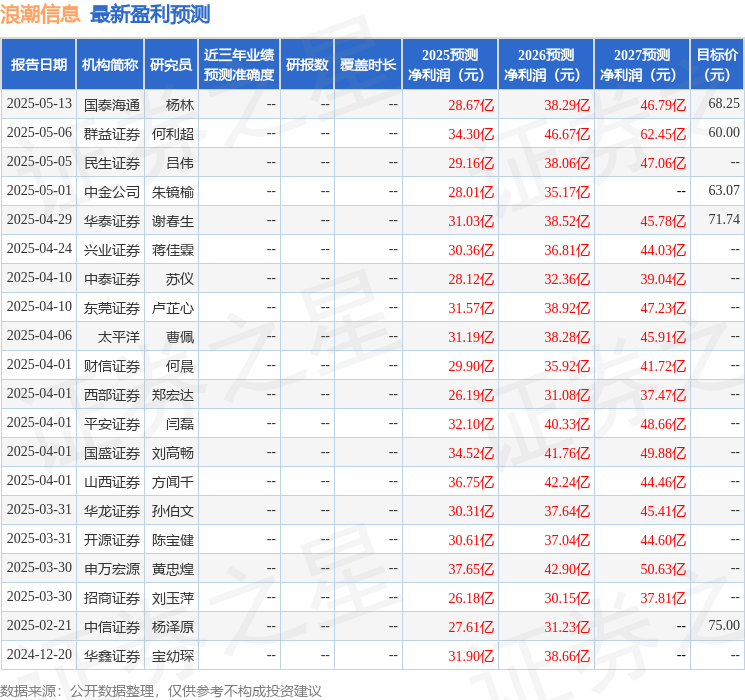Viewport: 745px width, 700px height.
Task: Click the 最新盈利预测 title text
Action: click(x=150, y=14)
